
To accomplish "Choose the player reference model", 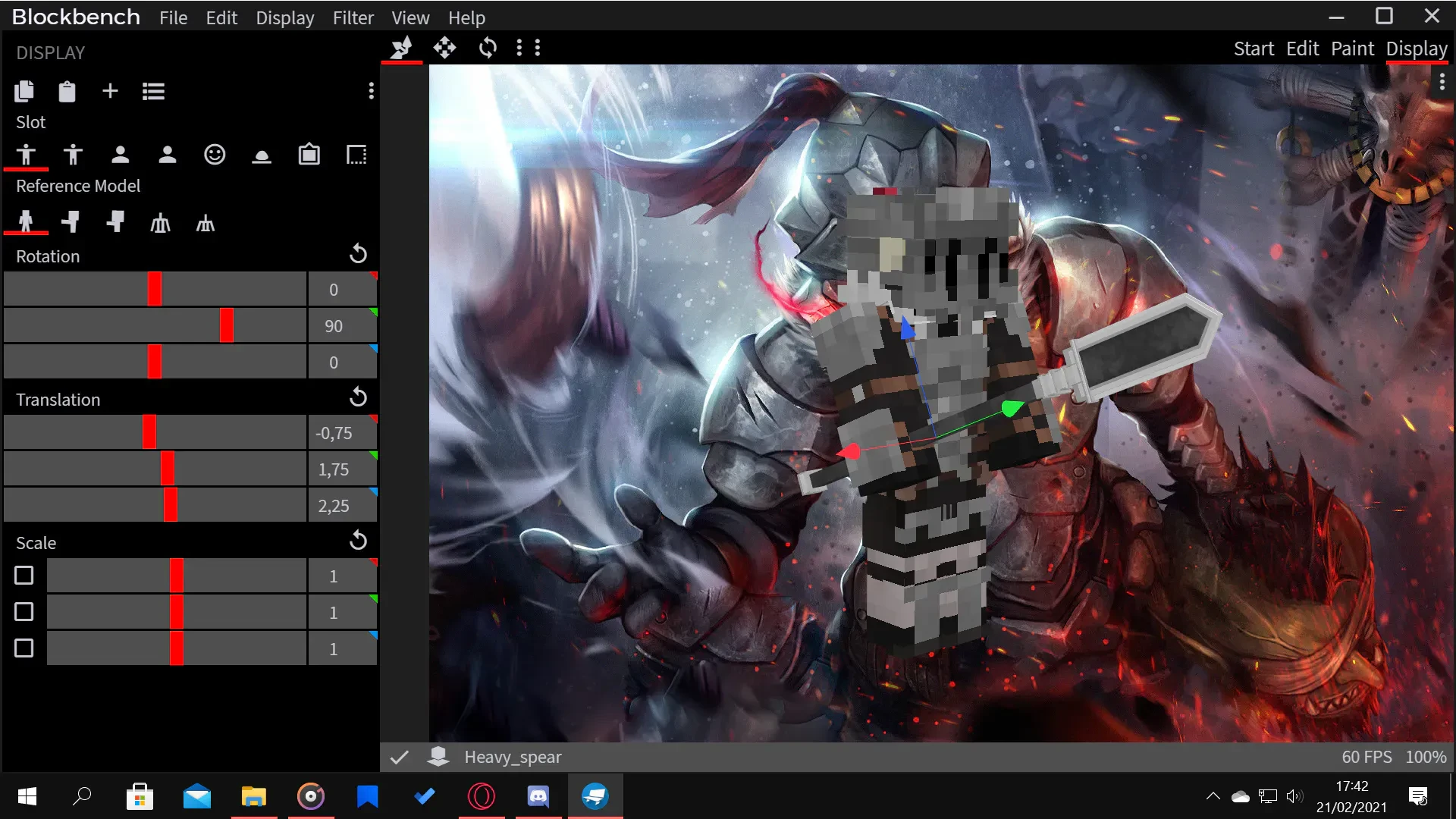I will click(x=26, y=222).
